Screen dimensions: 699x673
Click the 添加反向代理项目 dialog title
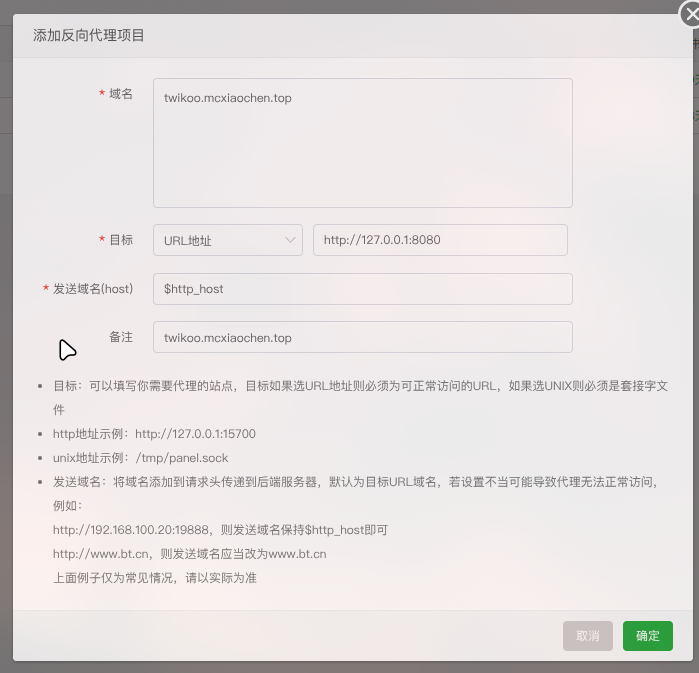point(89,36)
